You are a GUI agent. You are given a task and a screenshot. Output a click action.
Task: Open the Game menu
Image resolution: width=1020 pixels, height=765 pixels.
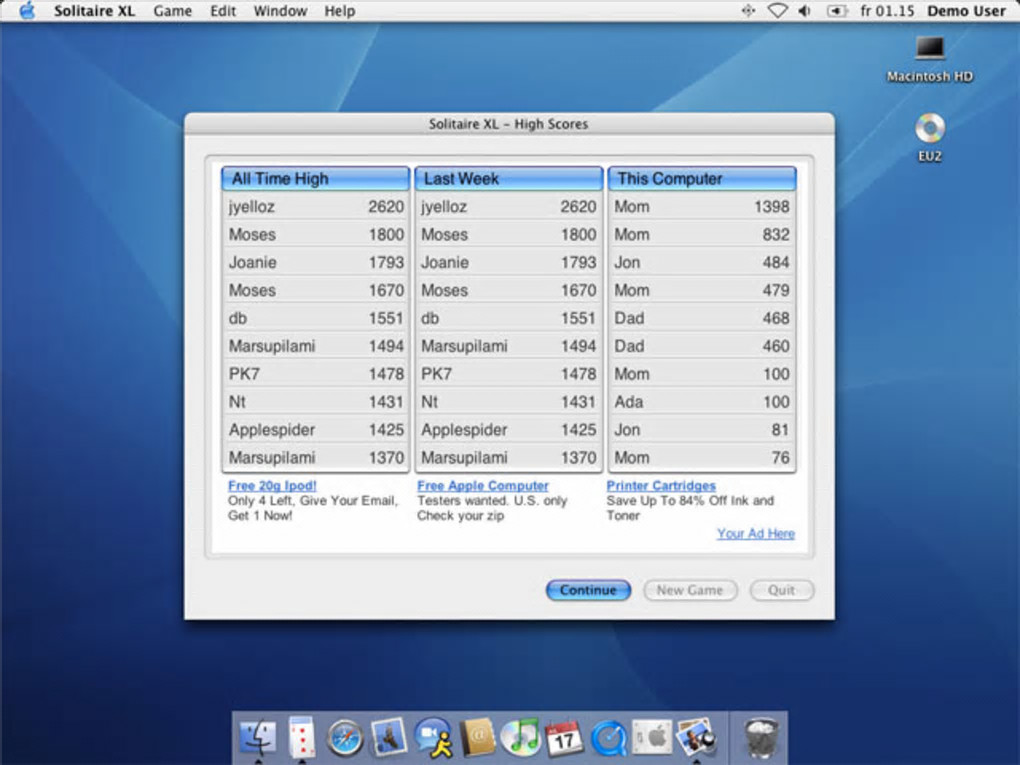click(x=172, y=11)
